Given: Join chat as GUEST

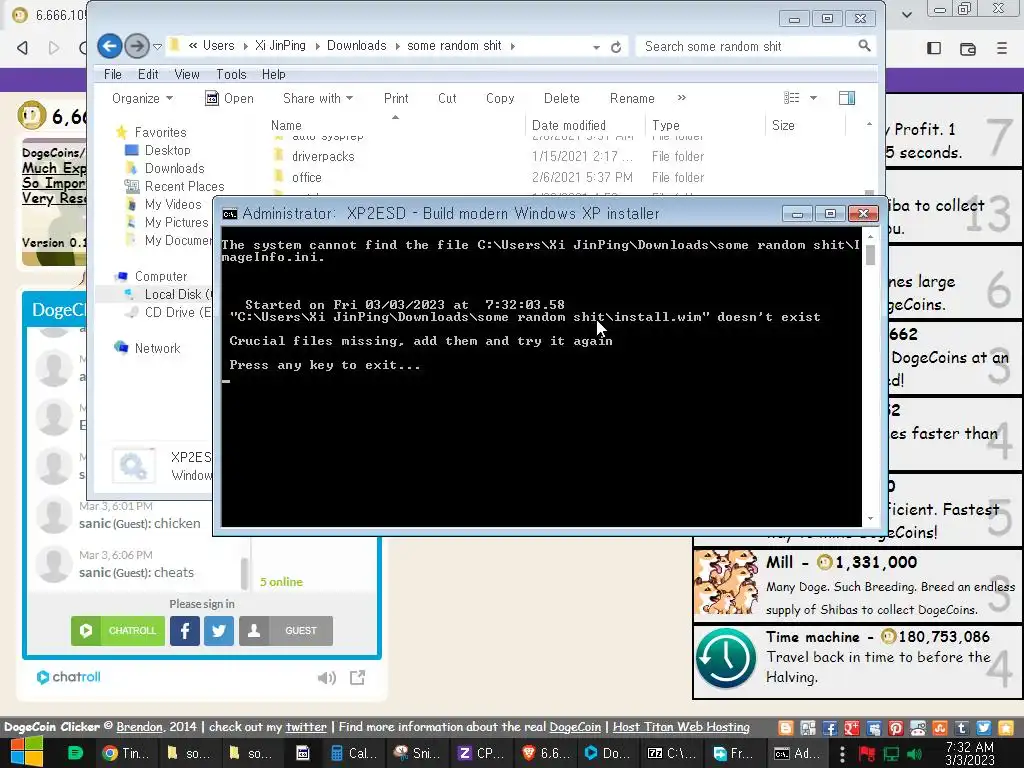Looking at the screenshot, I should (x=286, y=631).
